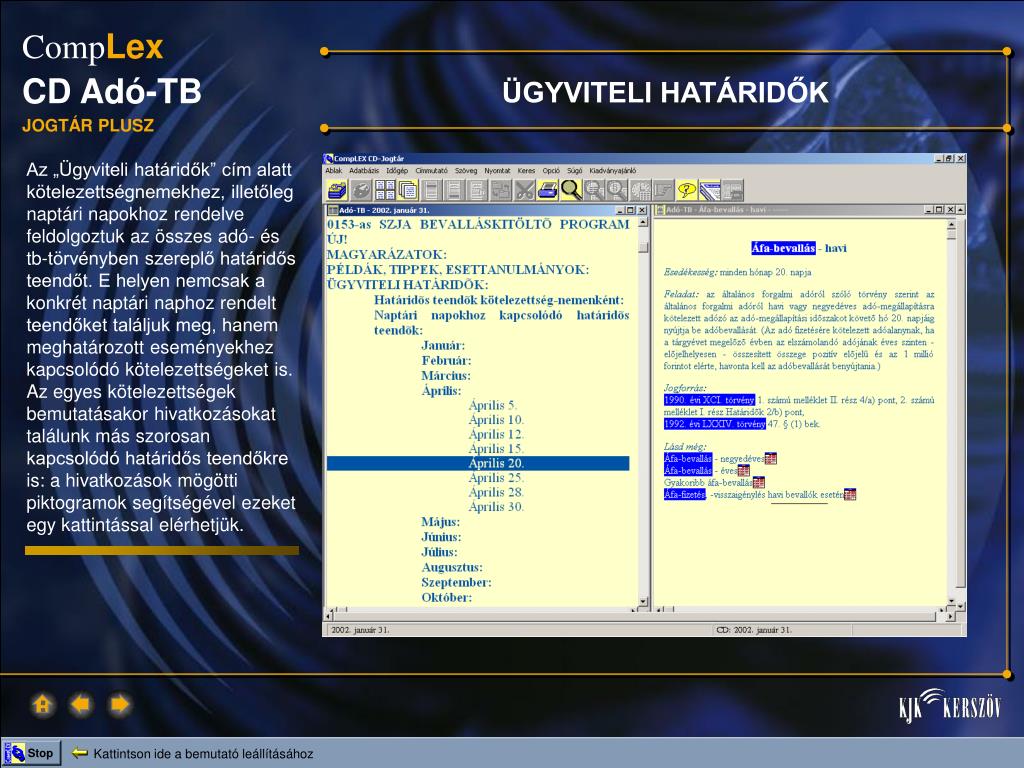Viewport: 1024px width, 768px height.
Task: Select 'Április 10.' in the tree
Action: coord(496,419)
